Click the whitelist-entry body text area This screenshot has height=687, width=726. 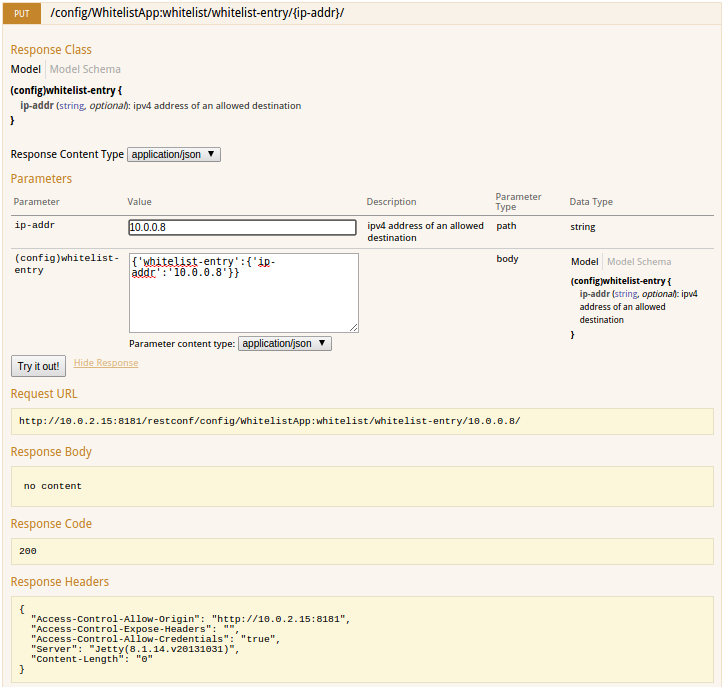[244, 293]
